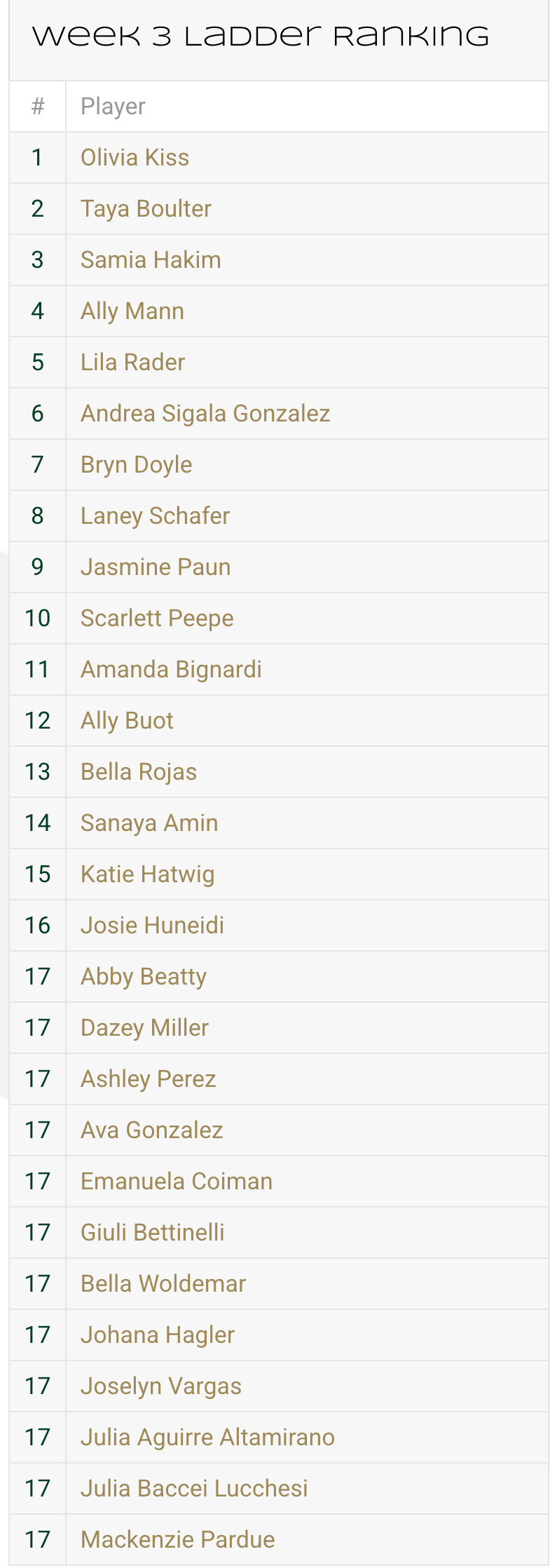The width and height of the screenshot is (550, 1568).
Task: Select Emanuela Coiman from the rankings
Action: pos(177,1182)
